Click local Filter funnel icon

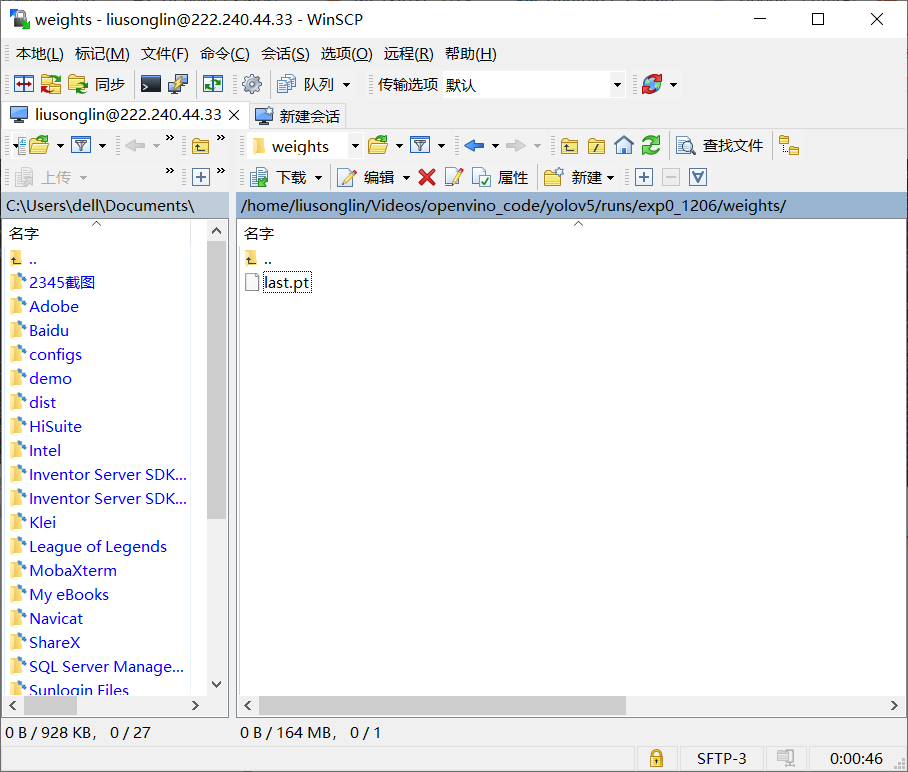82,145
